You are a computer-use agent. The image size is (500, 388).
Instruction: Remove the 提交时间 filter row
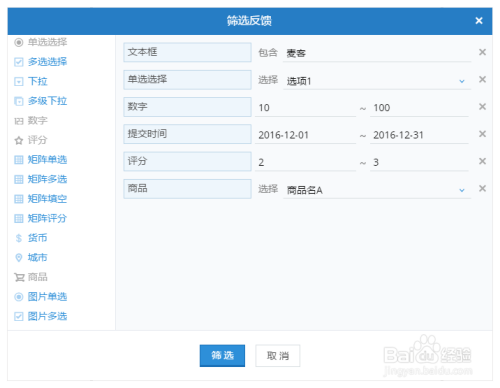tap(482, 134)
